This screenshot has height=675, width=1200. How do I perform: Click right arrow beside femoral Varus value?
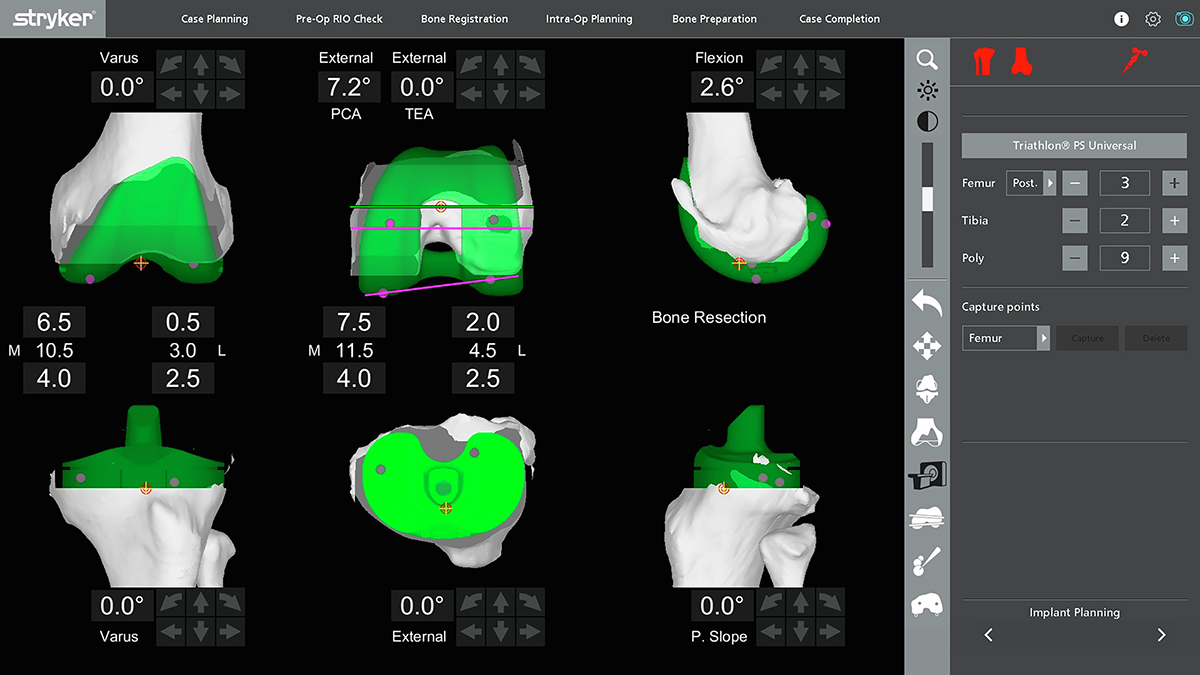click(231, 95)
